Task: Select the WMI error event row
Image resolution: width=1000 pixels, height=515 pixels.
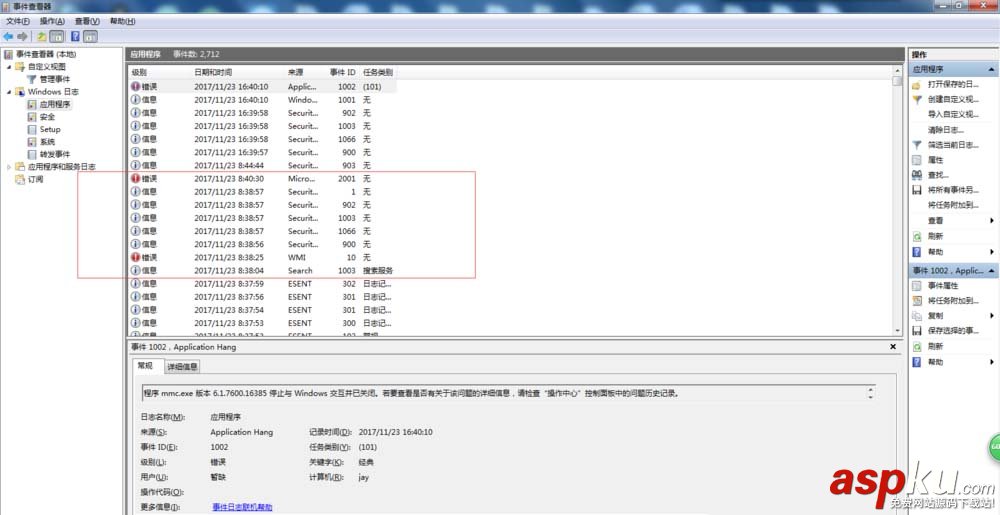Action: [263, 258]
